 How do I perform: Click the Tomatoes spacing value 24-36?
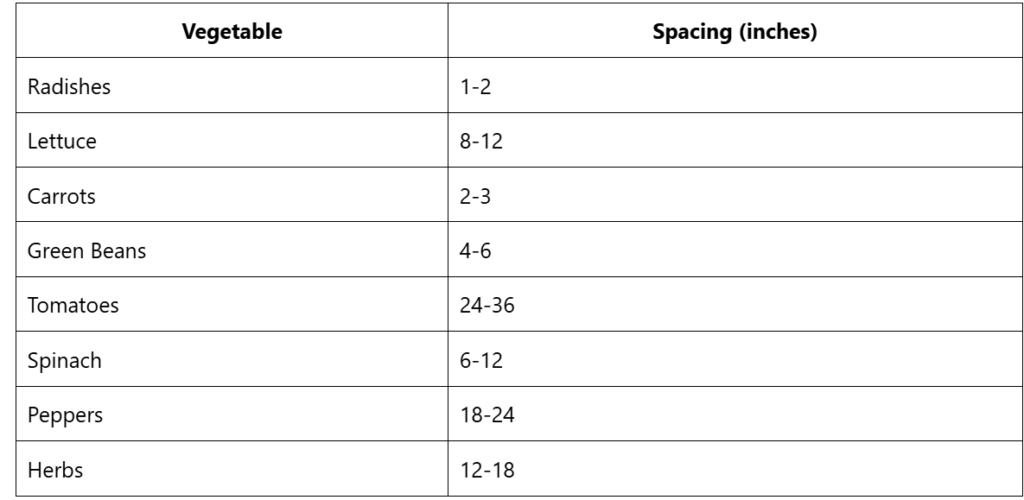tap(486, 306)
